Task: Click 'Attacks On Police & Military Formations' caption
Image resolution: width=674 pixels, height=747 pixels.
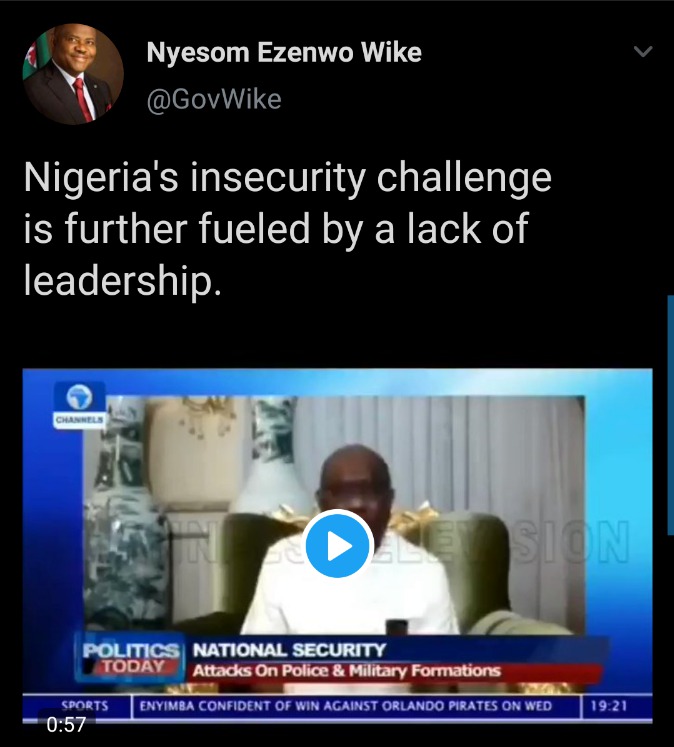Action: tap(346, 671)
